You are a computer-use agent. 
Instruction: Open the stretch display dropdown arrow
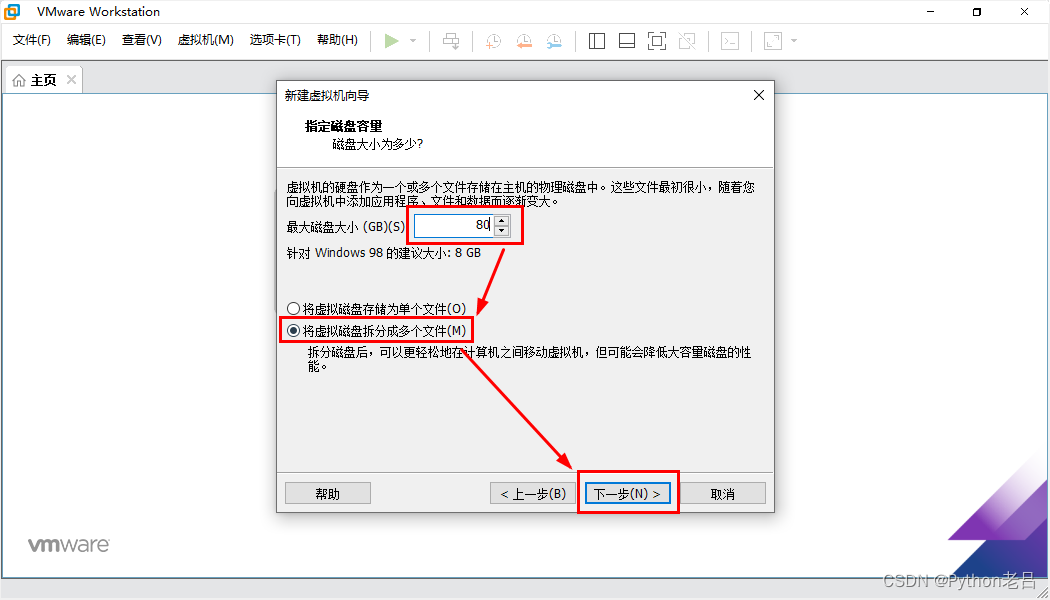794,41
